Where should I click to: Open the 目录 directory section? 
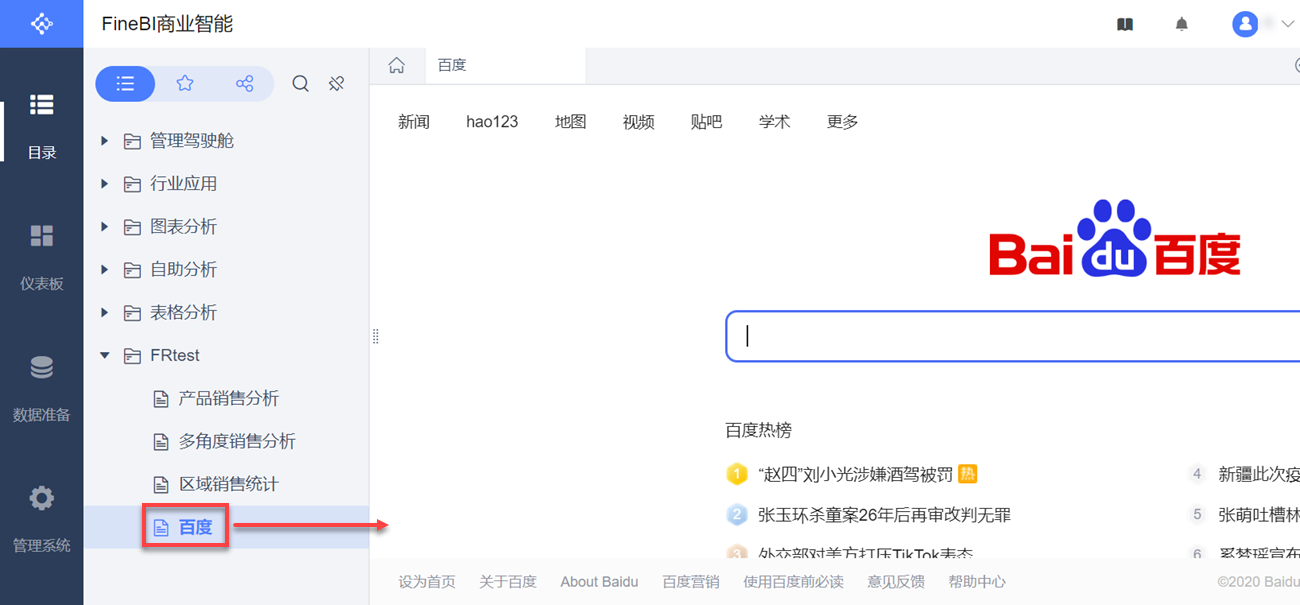click(x=41, y=125)
